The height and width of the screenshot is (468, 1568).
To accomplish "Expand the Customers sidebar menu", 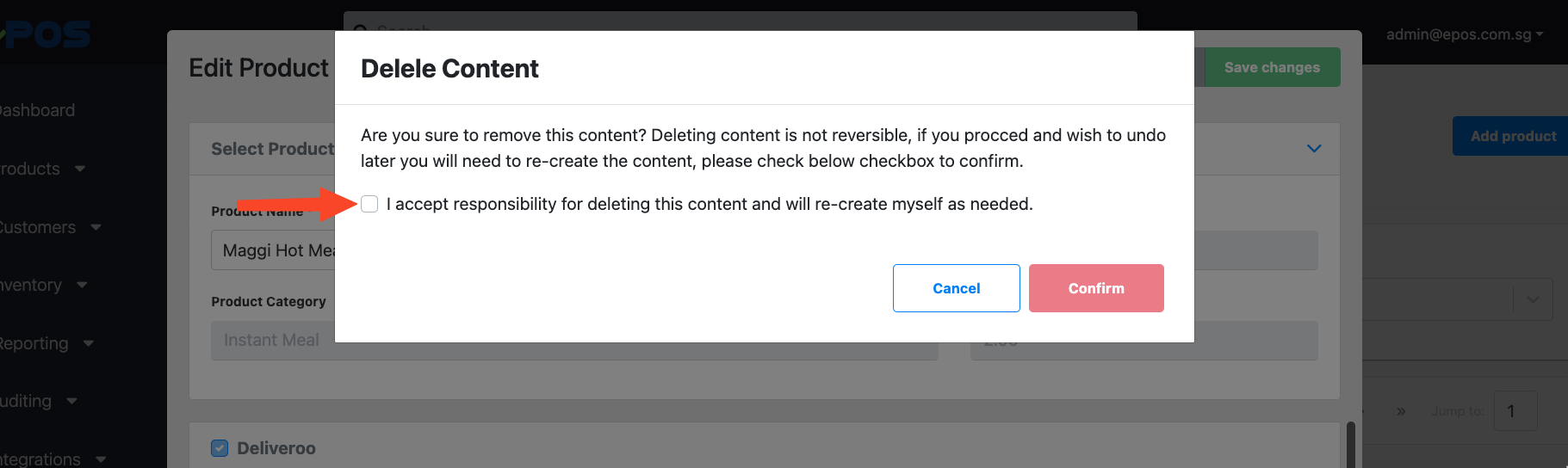I will tap(50, 227).
